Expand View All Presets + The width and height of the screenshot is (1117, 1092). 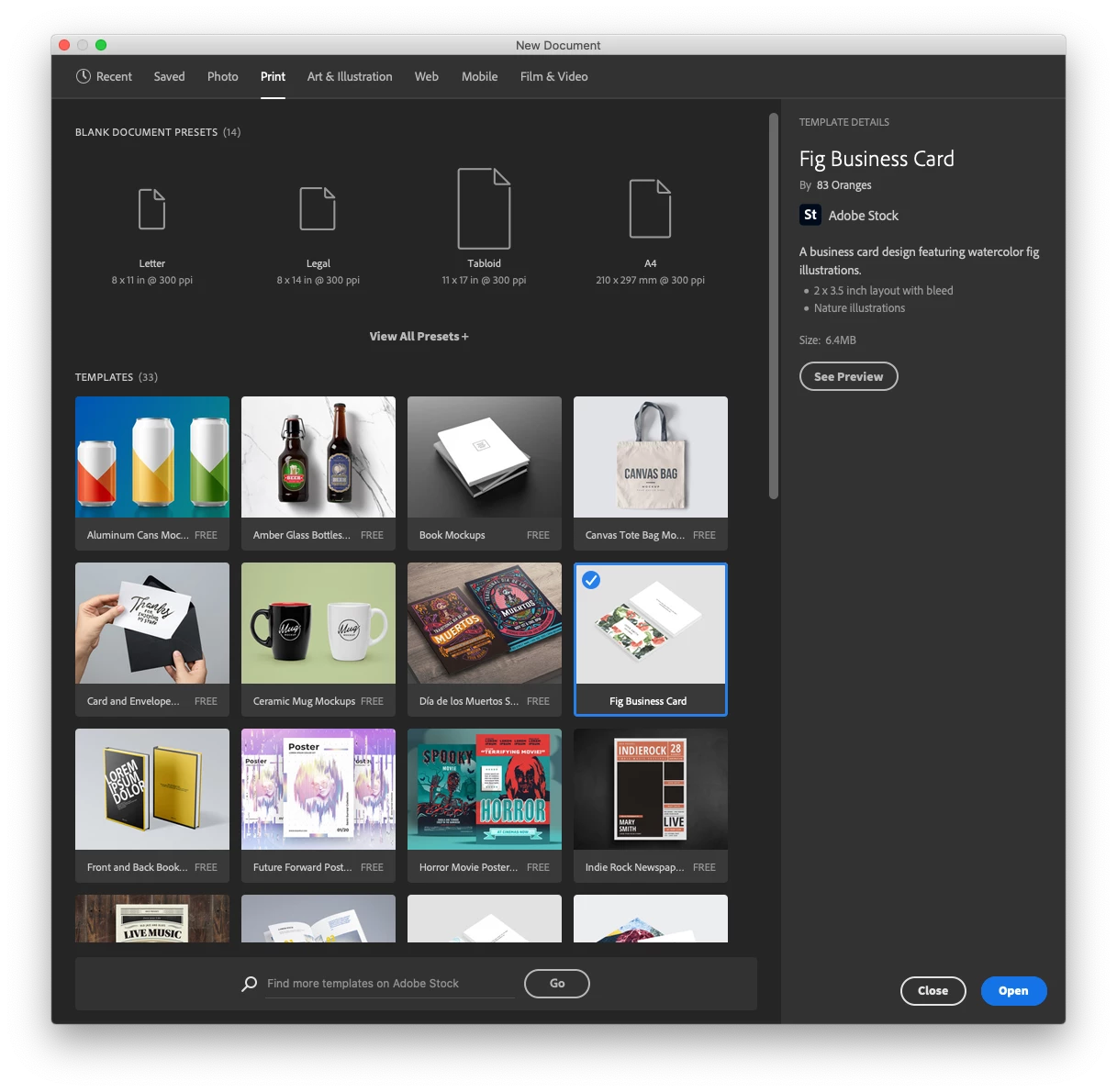coord(419,337)
